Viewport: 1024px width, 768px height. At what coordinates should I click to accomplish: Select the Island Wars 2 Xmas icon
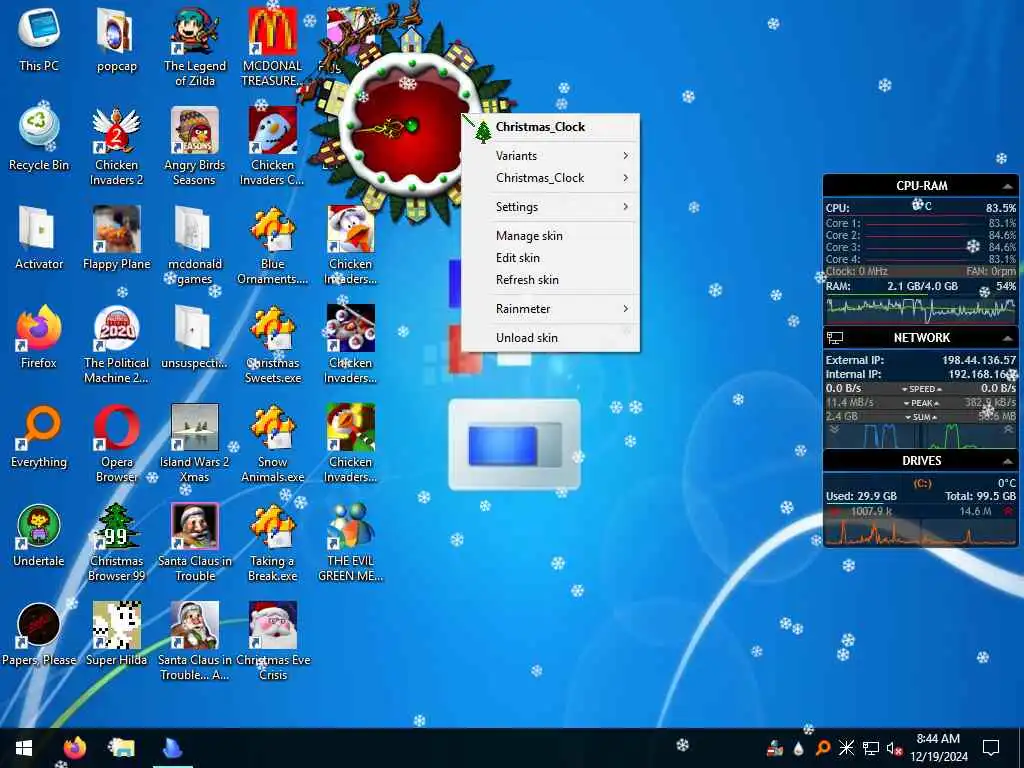click(195, 443)
